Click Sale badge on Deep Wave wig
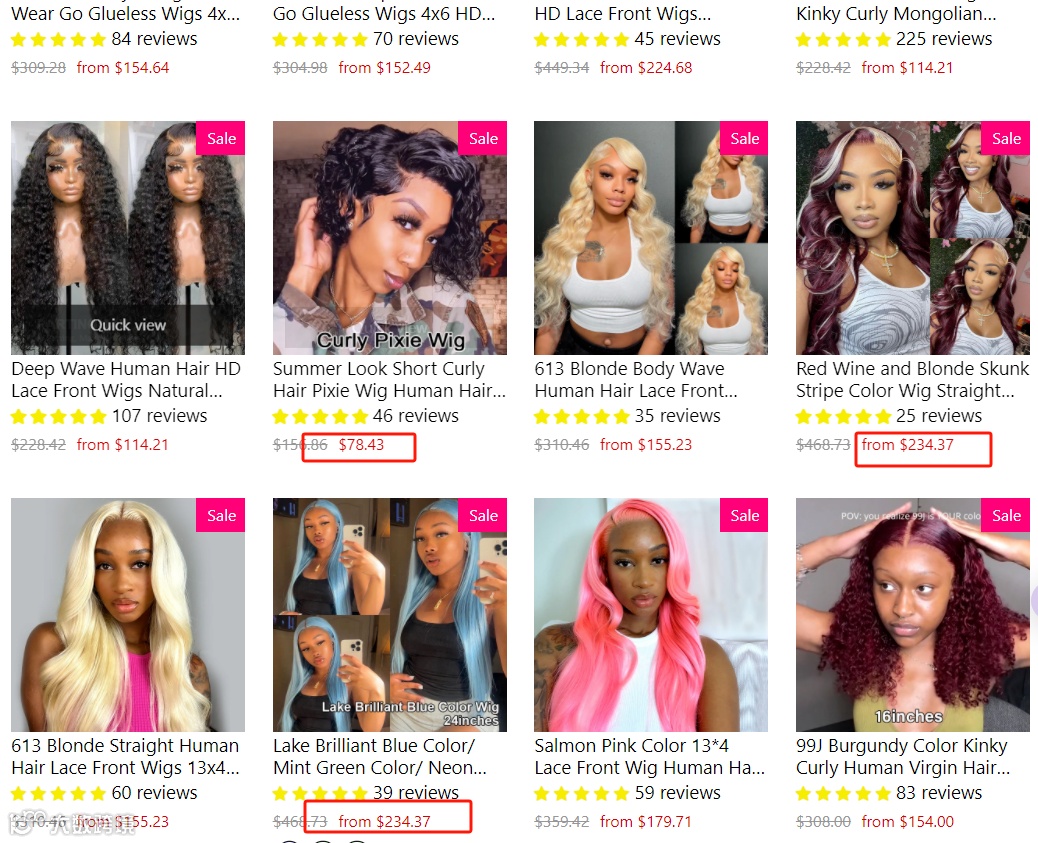This screenshot has height=843, width=1038. pos(221,138)
